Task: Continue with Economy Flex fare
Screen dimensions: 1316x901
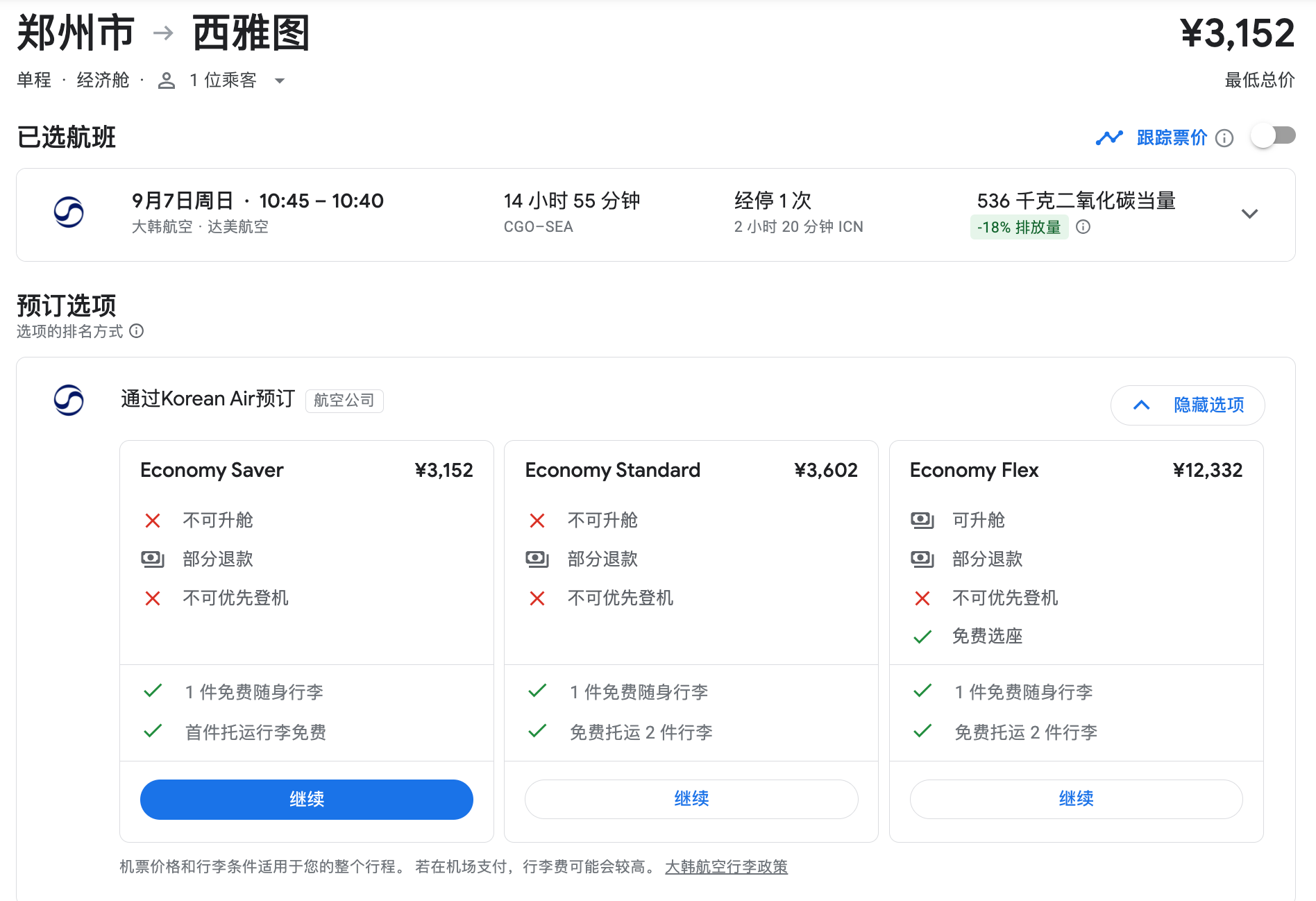Action: point(1076,799)
